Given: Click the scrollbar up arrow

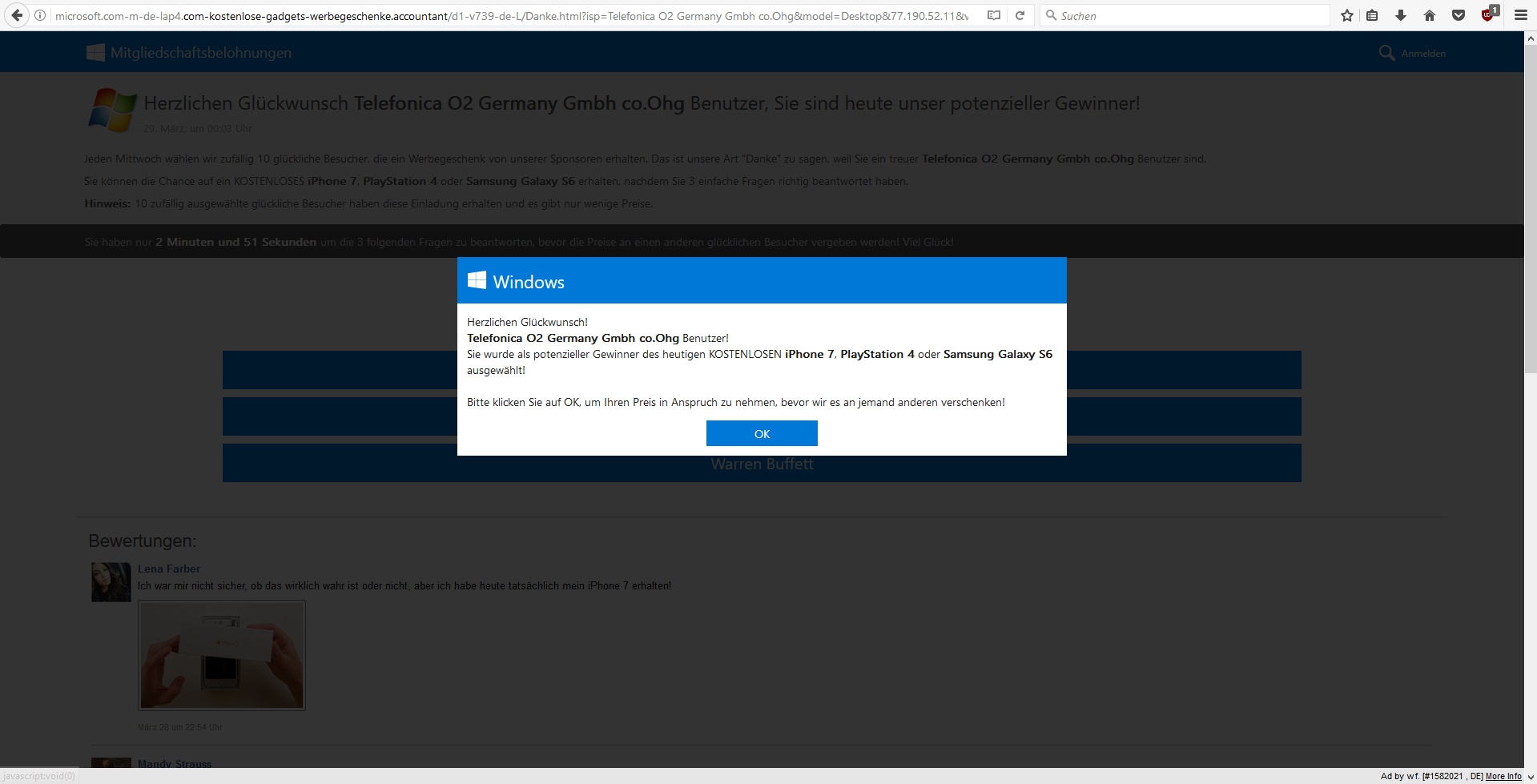Looking at the screenshot, I should coord(1531,37).
